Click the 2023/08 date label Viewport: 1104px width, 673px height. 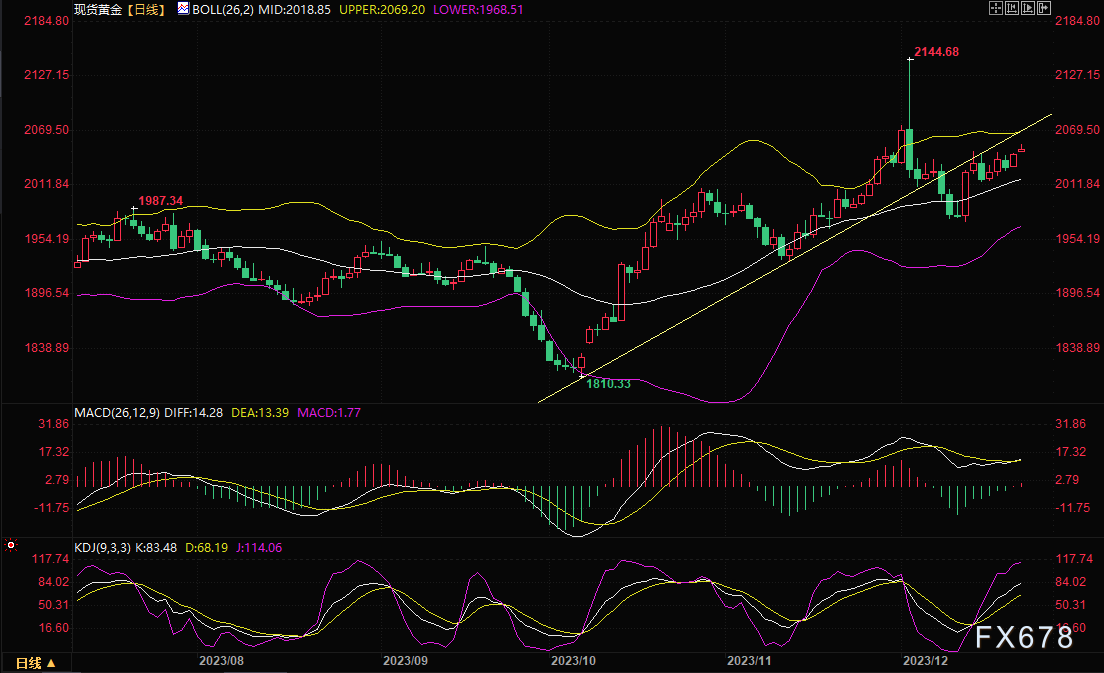[x=221, y=661]
